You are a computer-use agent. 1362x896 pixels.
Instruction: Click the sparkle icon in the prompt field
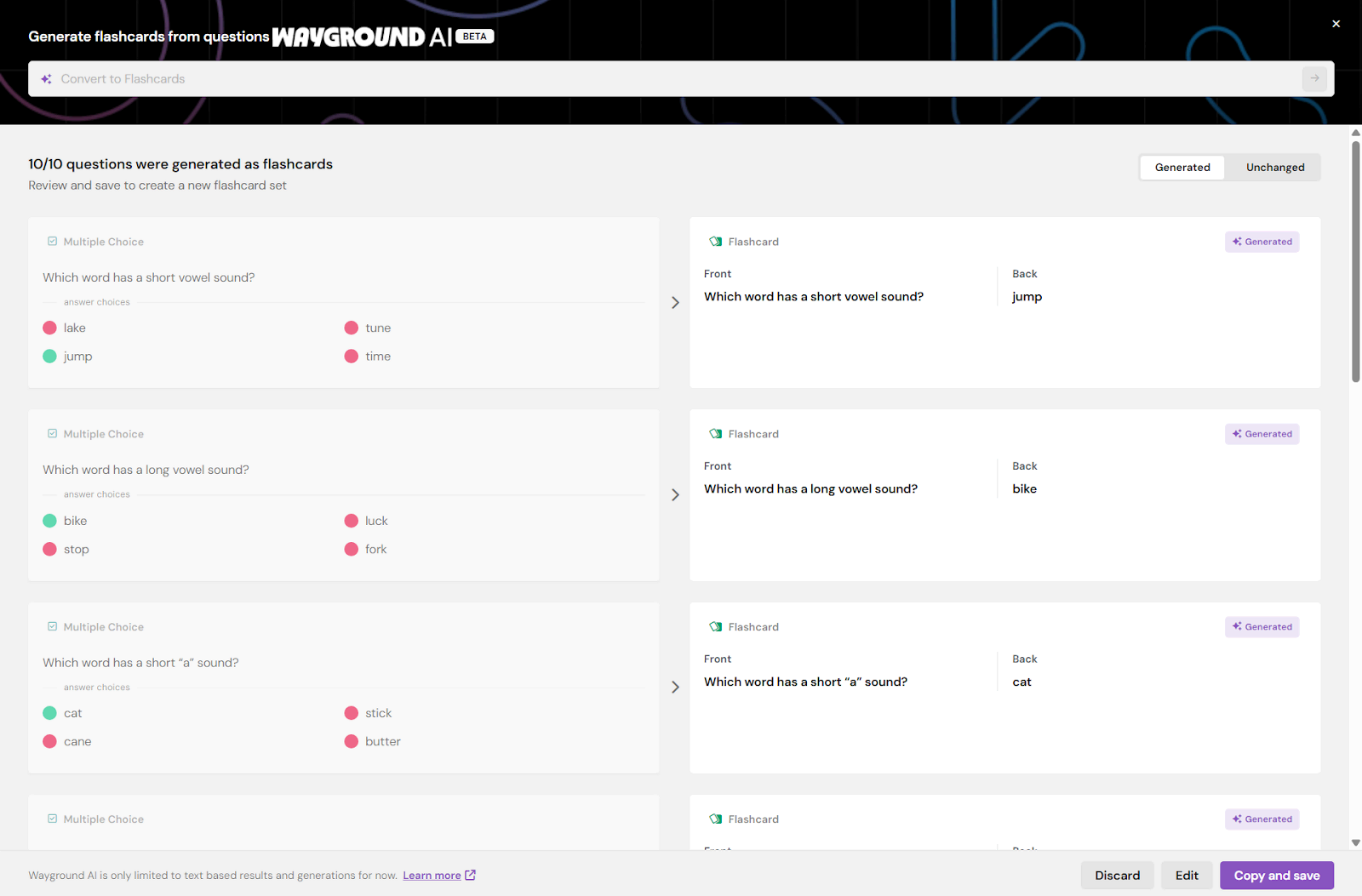click(47, 79)
